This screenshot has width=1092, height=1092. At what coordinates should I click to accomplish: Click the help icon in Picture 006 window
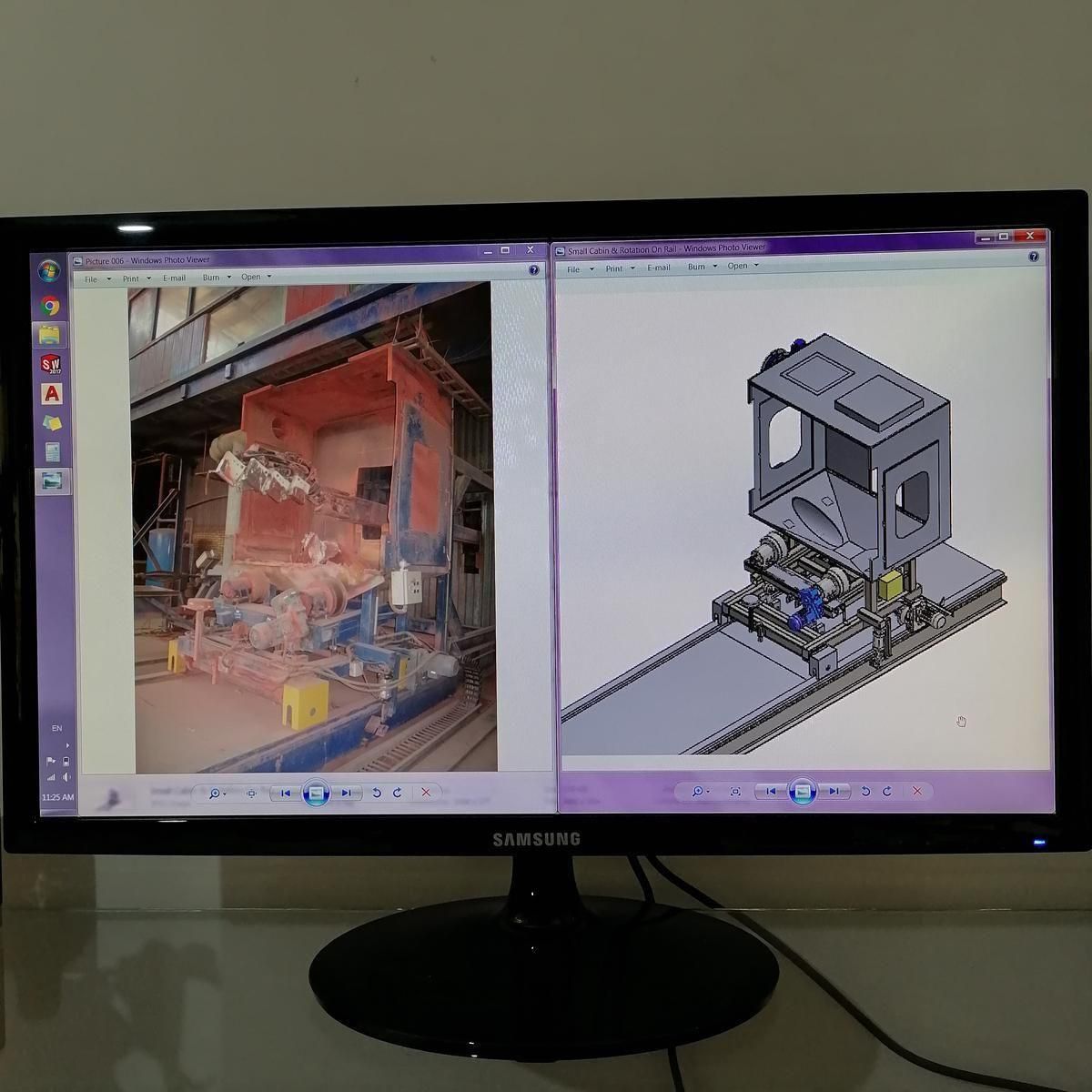coord(534,271)
